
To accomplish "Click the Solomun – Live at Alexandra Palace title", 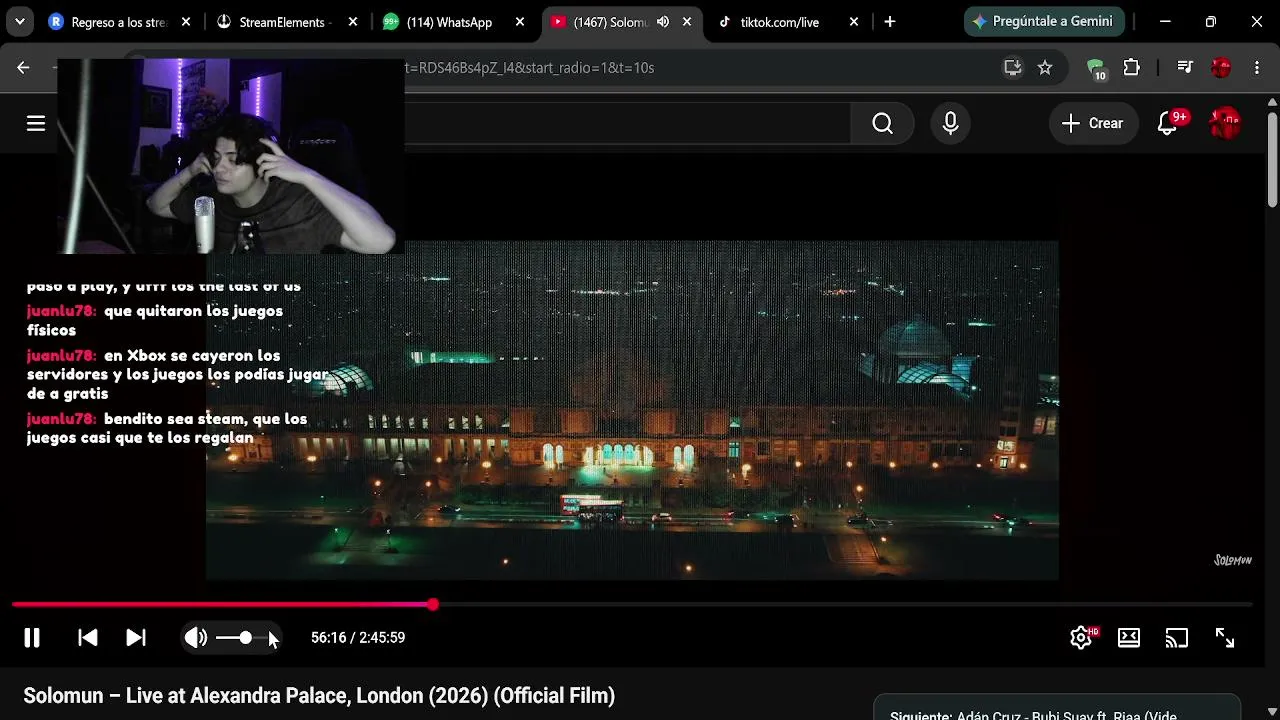I will coord(319,695).
